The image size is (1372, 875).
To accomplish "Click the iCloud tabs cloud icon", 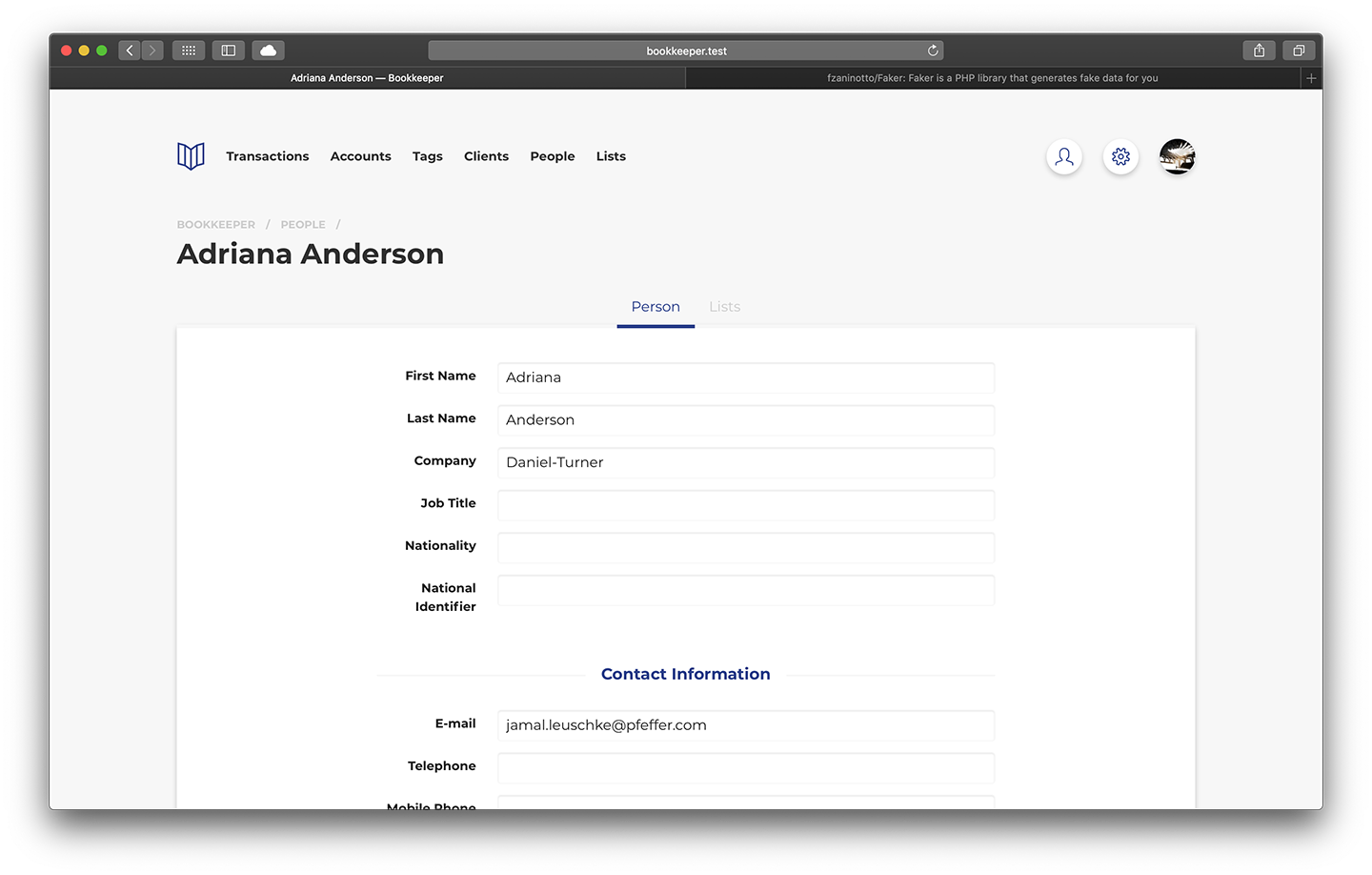I will pos(269,51).
